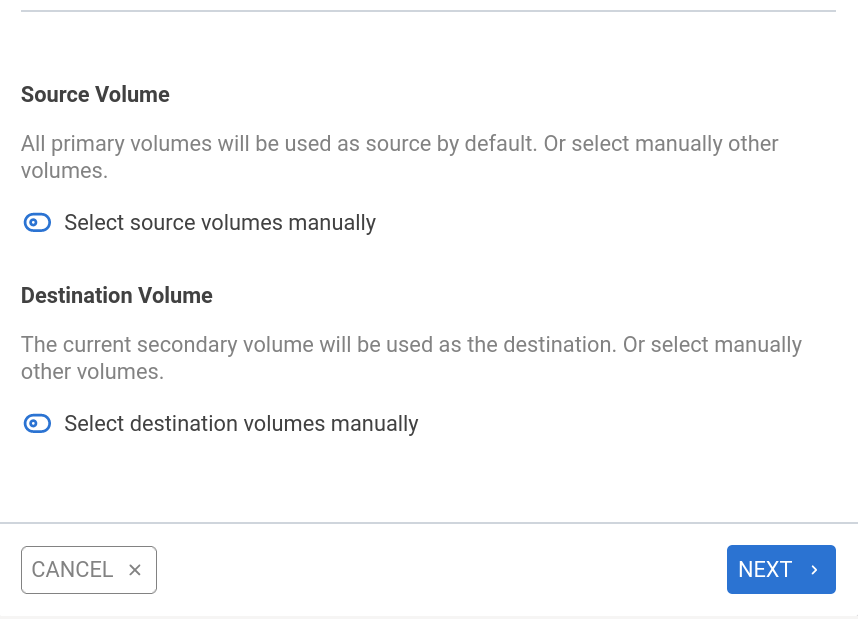Click the word NEXT in the blue button
The image size is (858, 619).
click(x=765, y=570)
